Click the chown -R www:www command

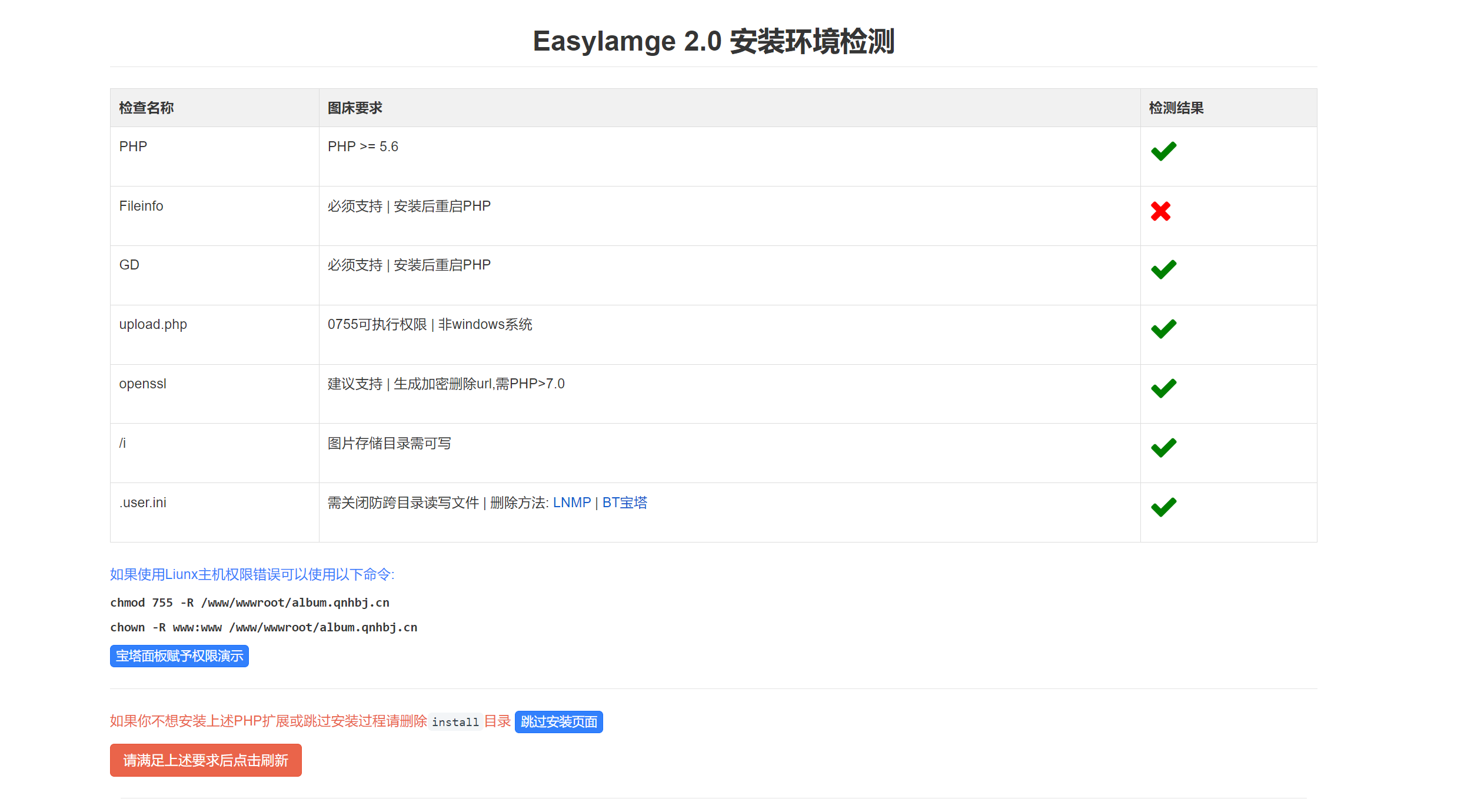pos(264,627)
